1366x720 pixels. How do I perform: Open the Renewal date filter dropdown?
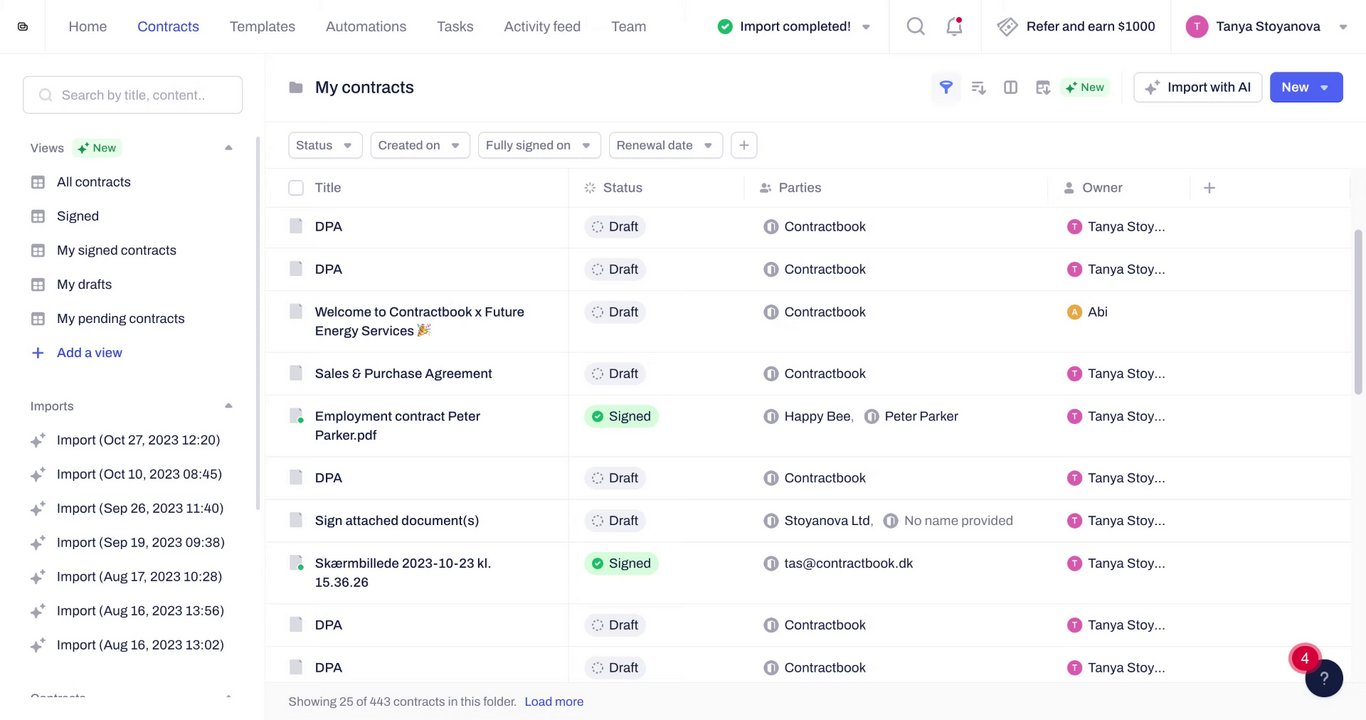click(665, 145)
